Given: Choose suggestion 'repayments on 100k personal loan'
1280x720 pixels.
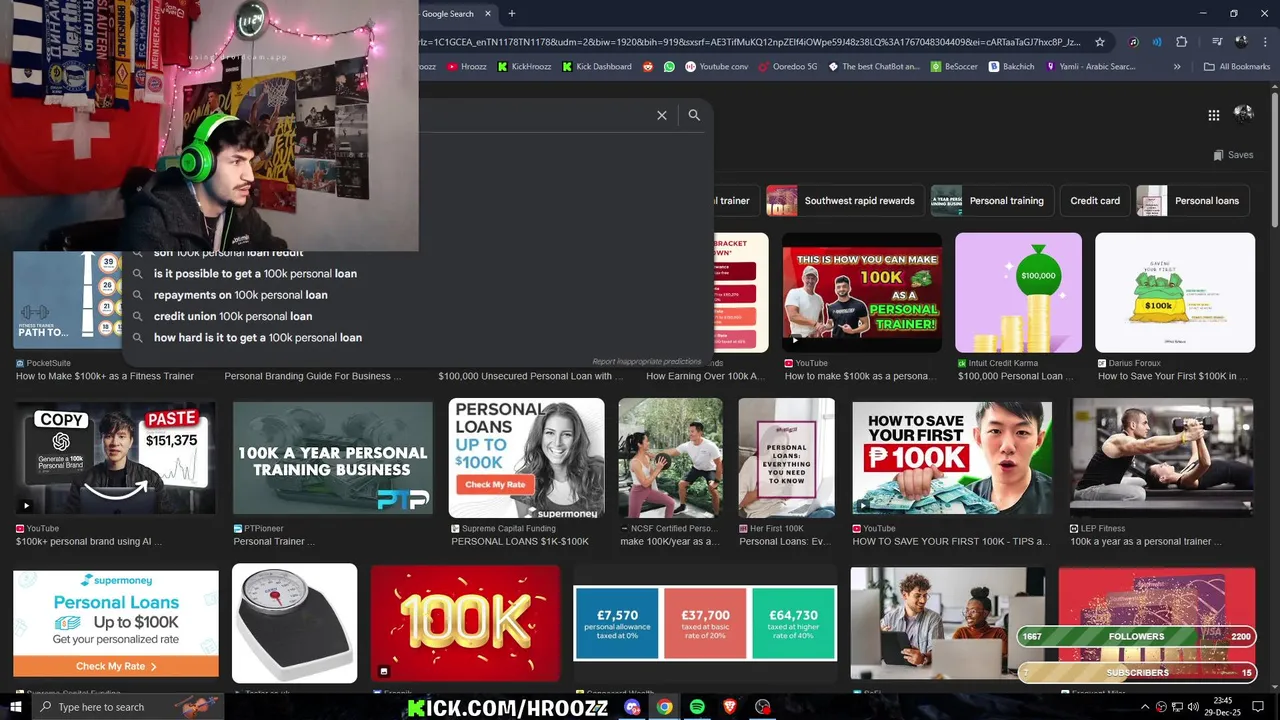Looking at the screenshot, I should [x=241, y=295].
